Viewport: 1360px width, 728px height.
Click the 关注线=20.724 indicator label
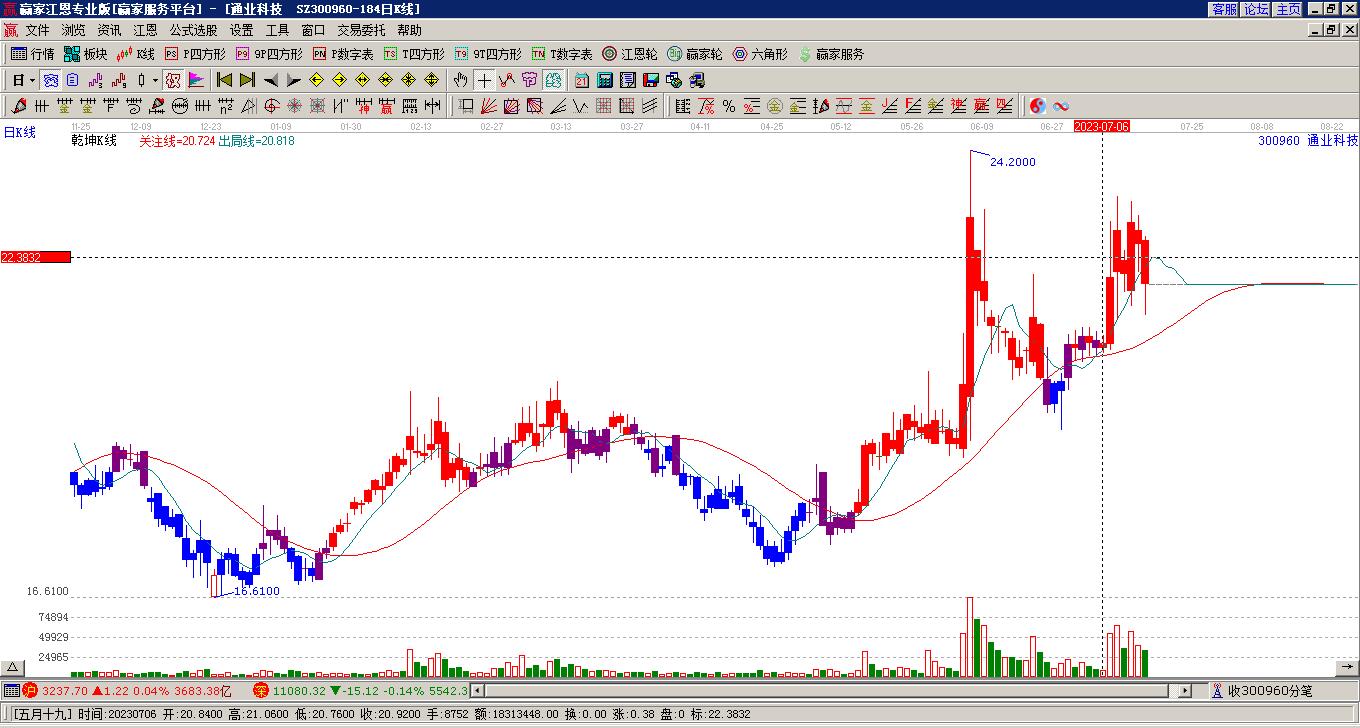(x=177, y=141)
